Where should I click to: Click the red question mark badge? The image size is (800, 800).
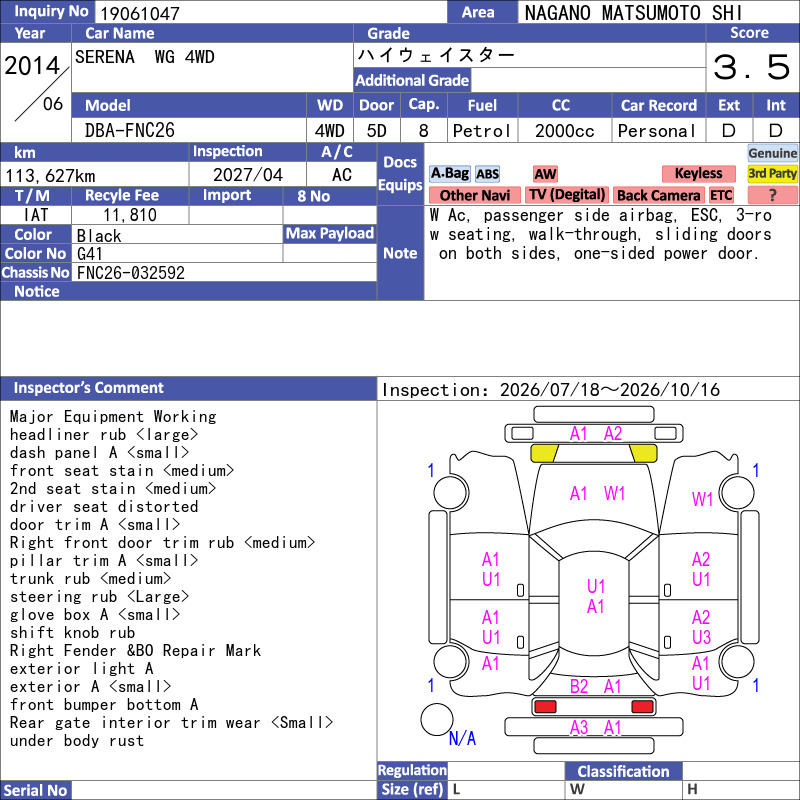(772, 195)
